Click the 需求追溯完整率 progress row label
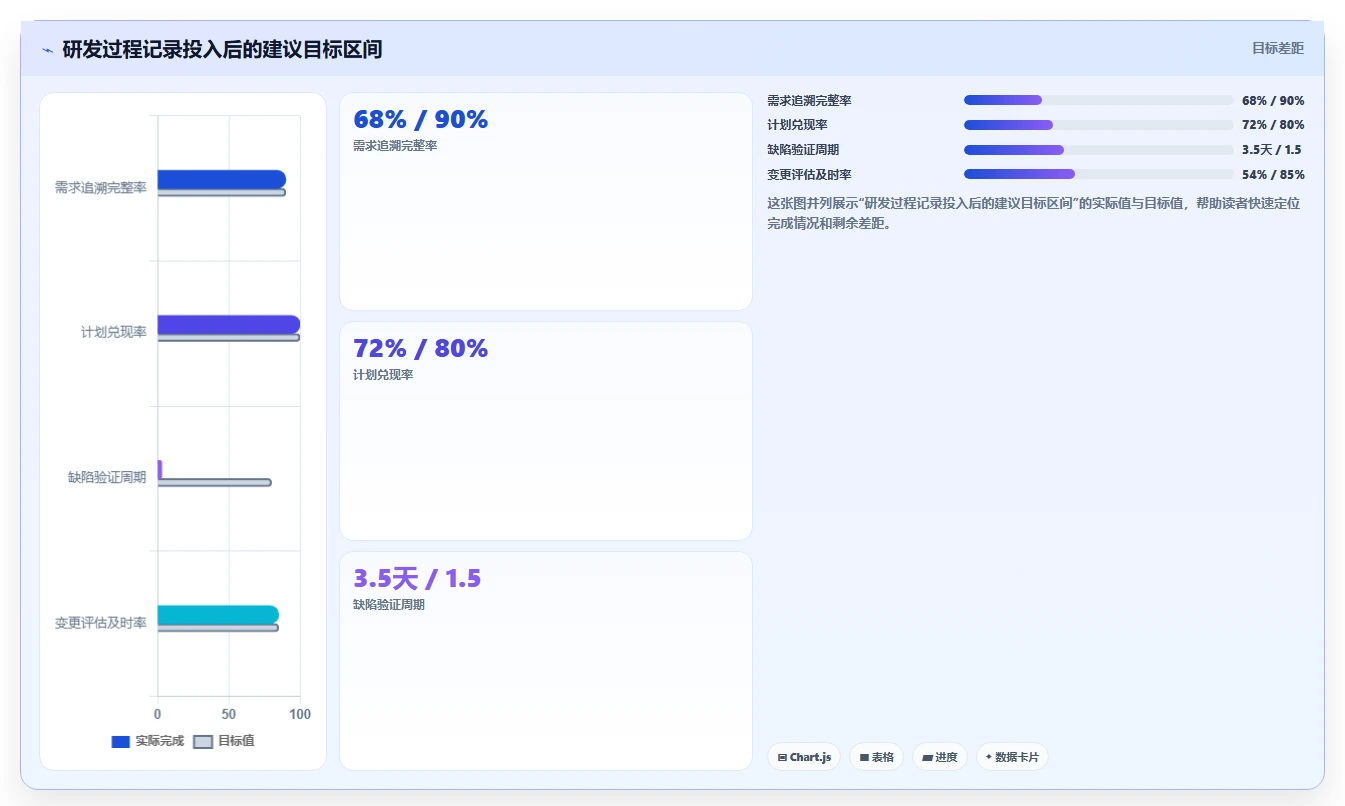This screenshot has width=1345, height=806. 809,101
